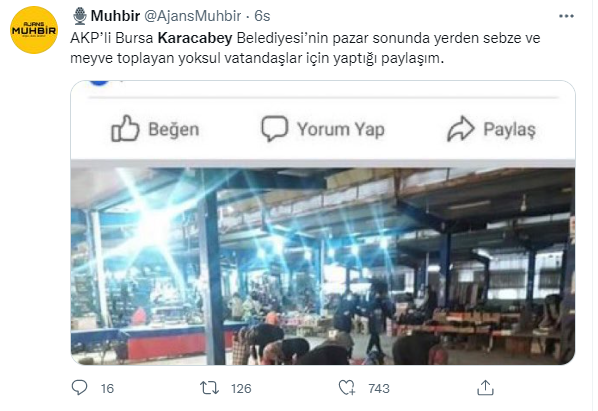
Task: Click the 743 likes count
Action: coord(379,389)
